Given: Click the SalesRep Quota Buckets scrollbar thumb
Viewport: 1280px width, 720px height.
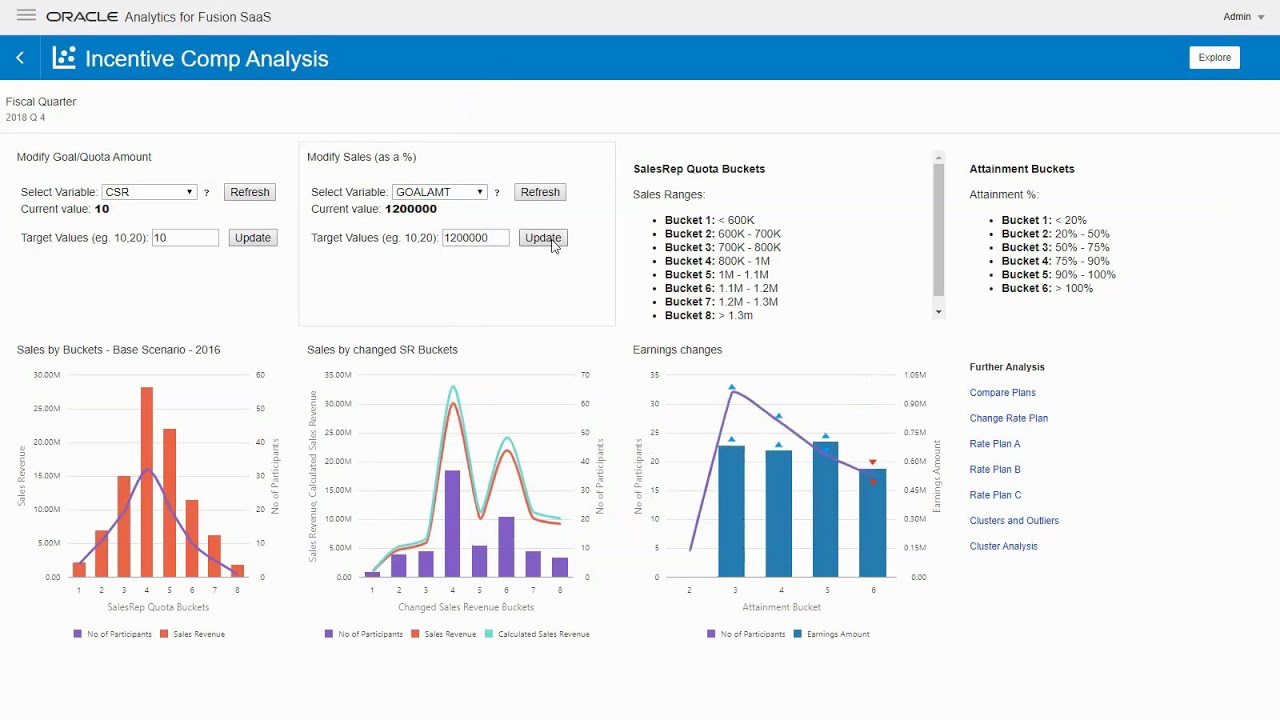Looking at the screenshot, I should pyautogui.click(x=938, y=230).
